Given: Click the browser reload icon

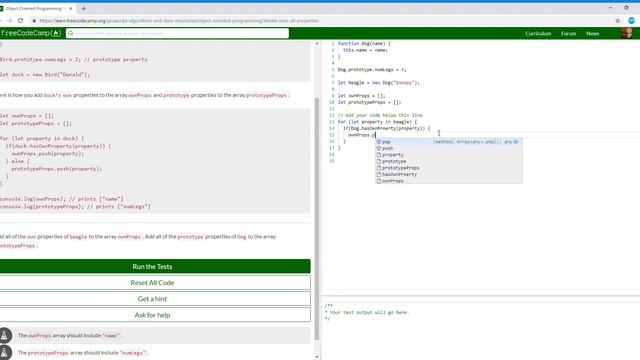Looking at the screenshot, I should pos(20,20).
